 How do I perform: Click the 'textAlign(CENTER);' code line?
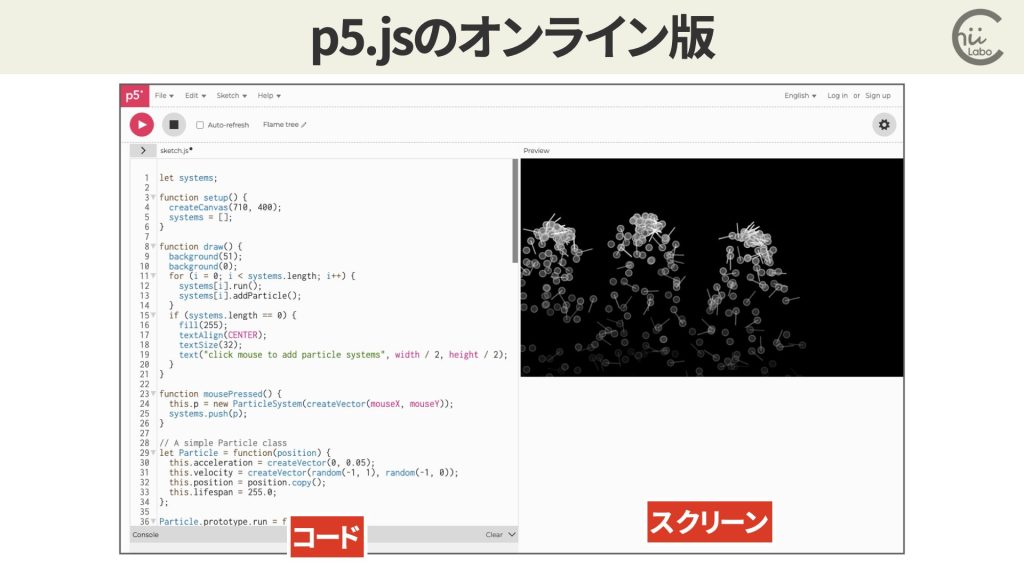[x=223, y=335]
